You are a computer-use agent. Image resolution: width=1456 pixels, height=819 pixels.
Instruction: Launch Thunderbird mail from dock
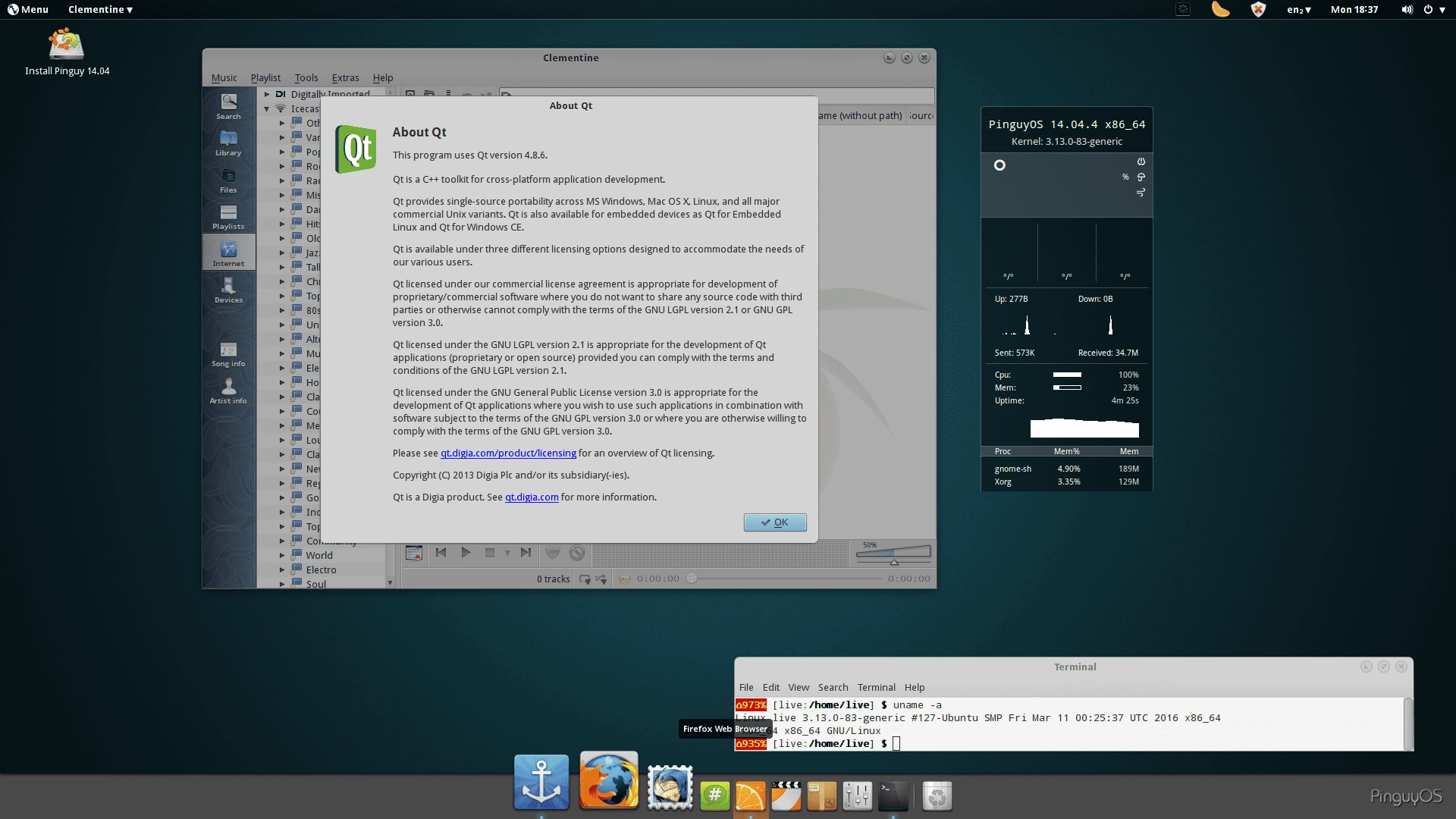pyautogui.click(x=670, y=786)
